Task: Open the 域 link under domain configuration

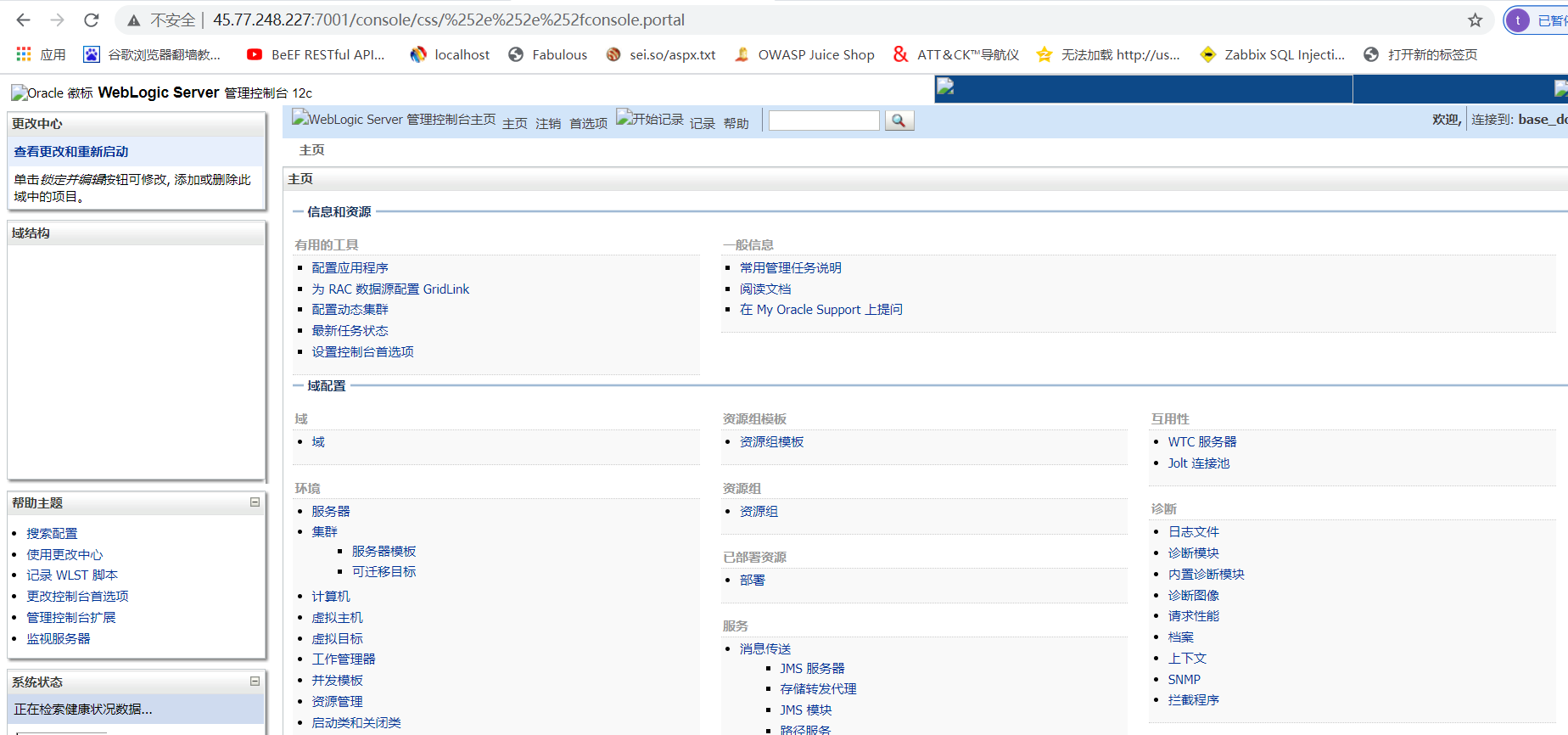Action: 318,441
